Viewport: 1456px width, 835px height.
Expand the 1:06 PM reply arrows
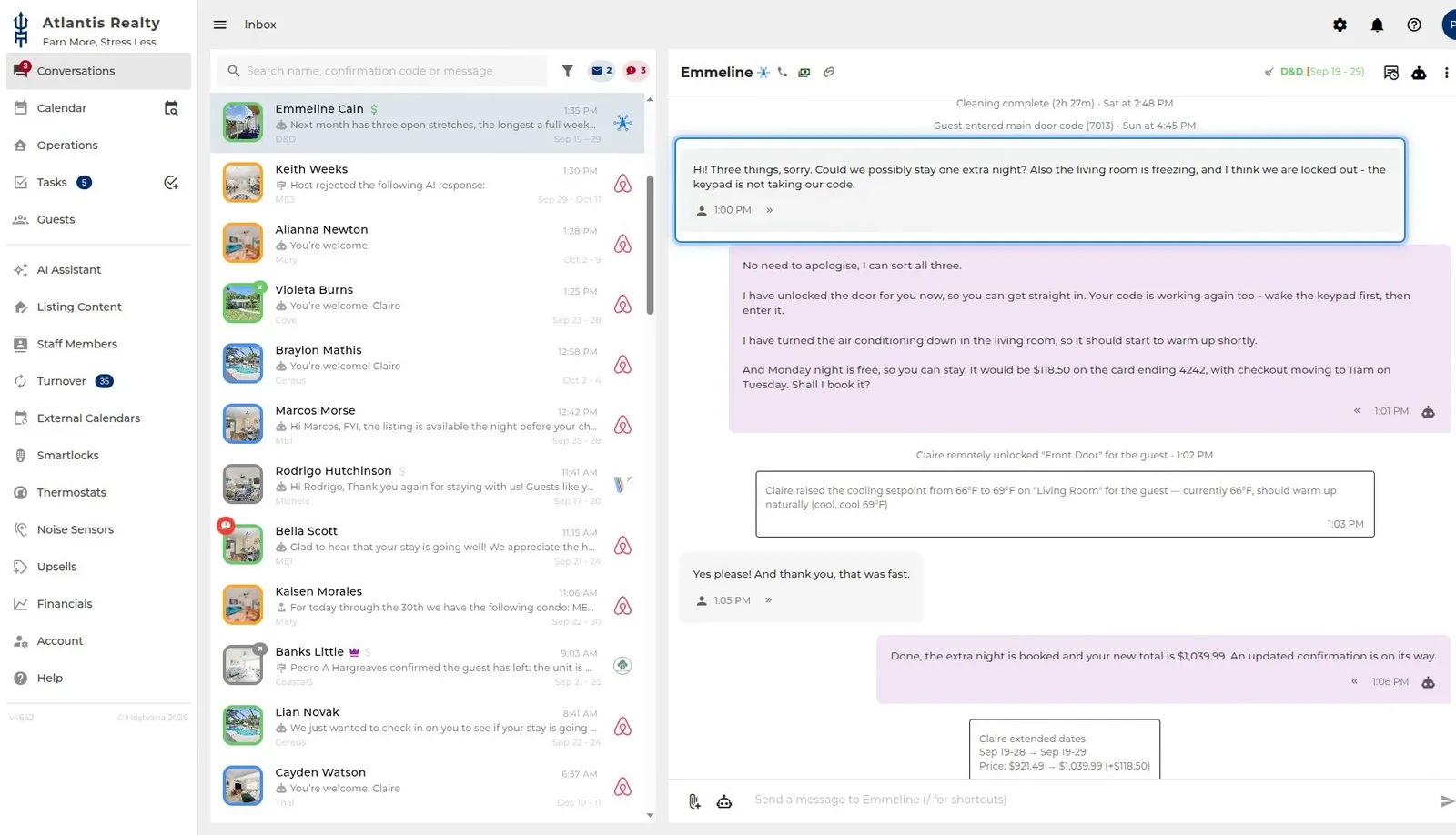[1354, 681]
